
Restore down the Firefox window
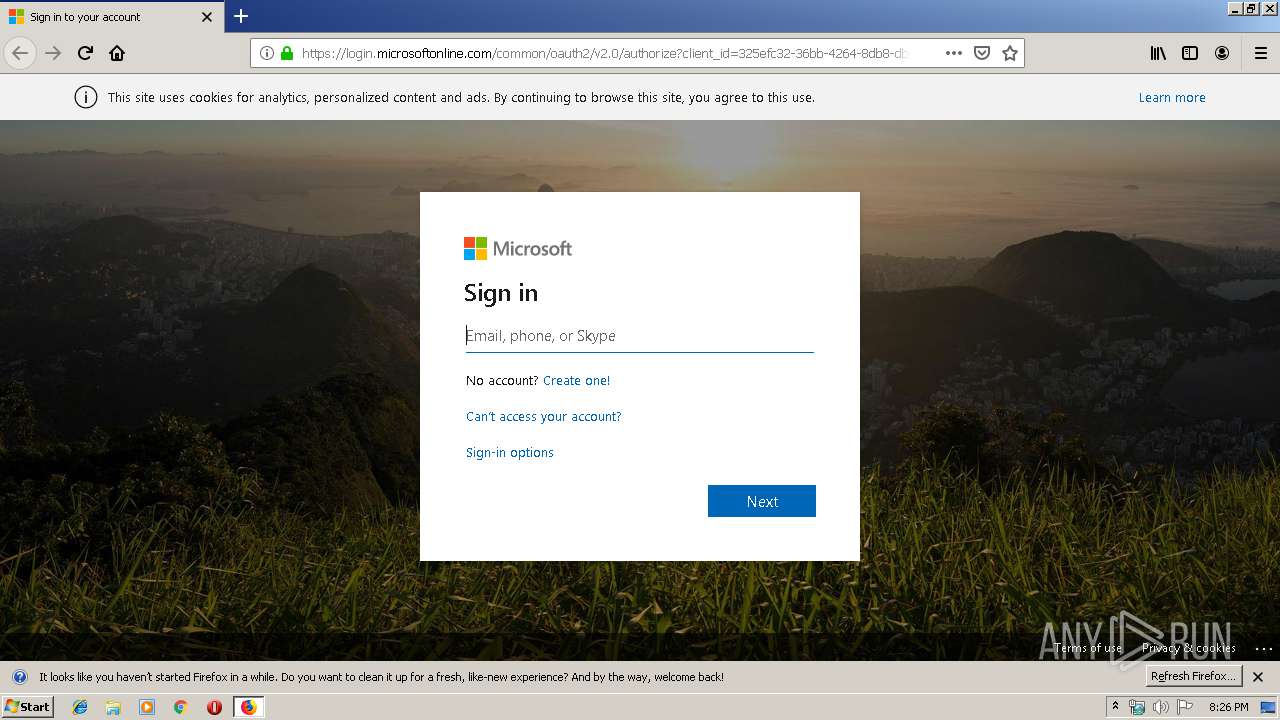click(1251, 8)
